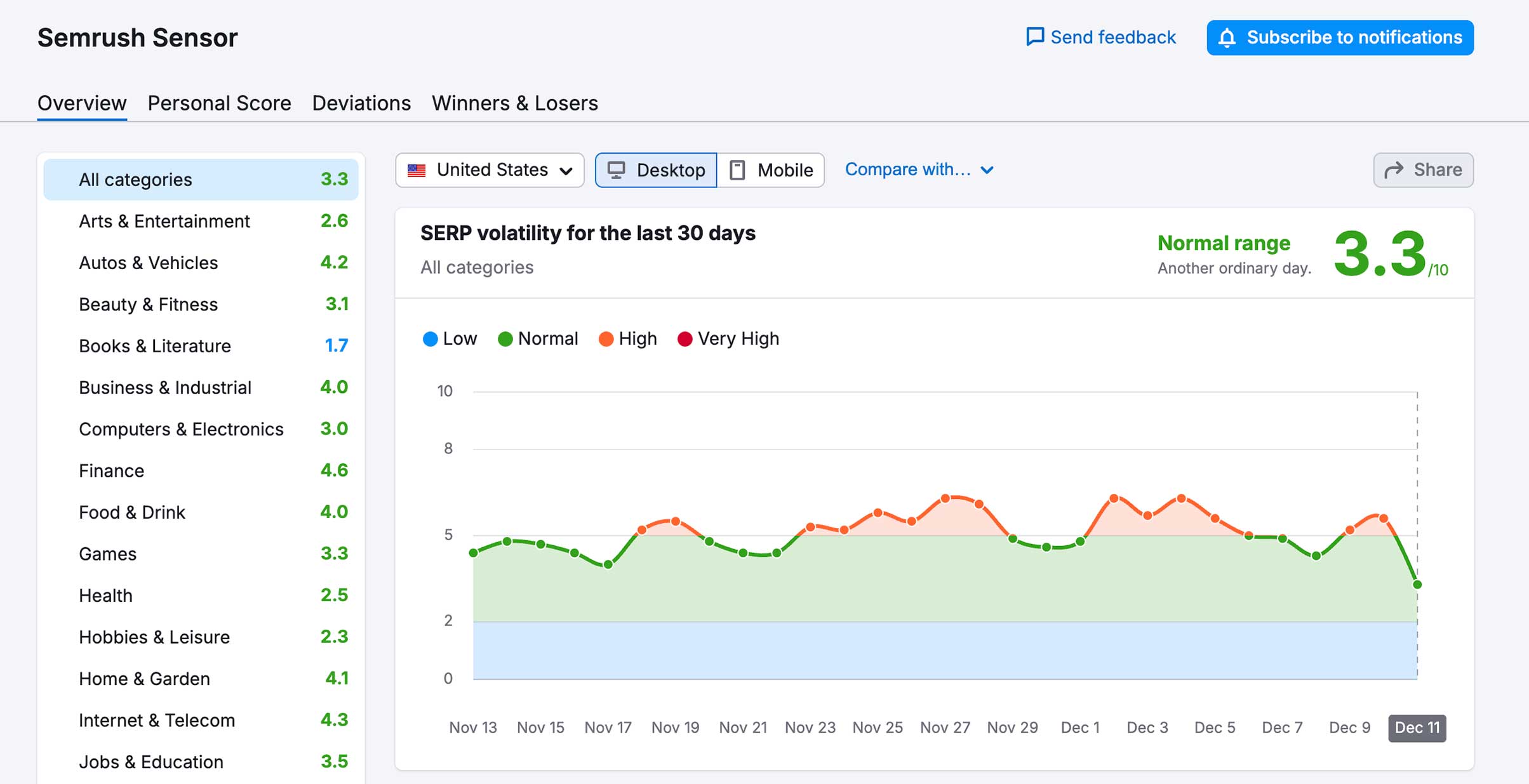The width and height of the screenshot is (1529, 784).
Task: Click the feedback speech bubble icon
Action: click(1035, 37)
